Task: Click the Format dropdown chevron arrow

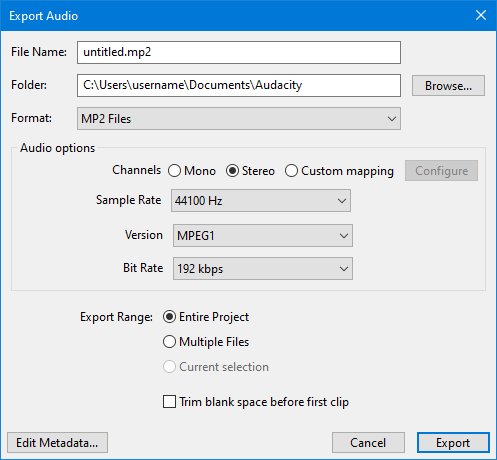Action: [x=392, y=119]
